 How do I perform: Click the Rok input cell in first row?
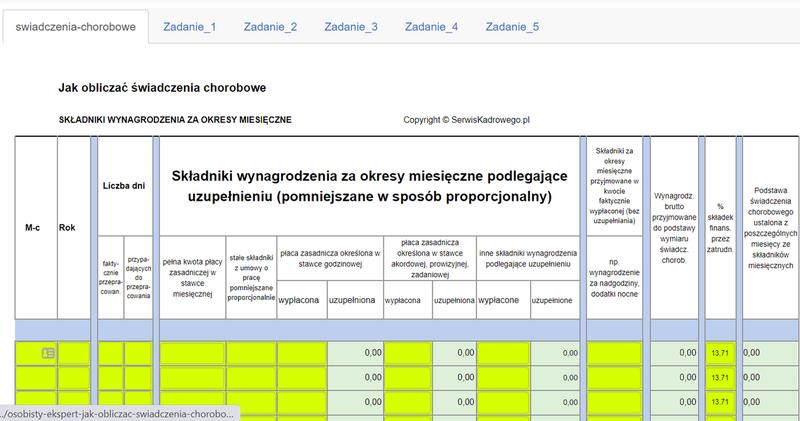tap(74, 353)
